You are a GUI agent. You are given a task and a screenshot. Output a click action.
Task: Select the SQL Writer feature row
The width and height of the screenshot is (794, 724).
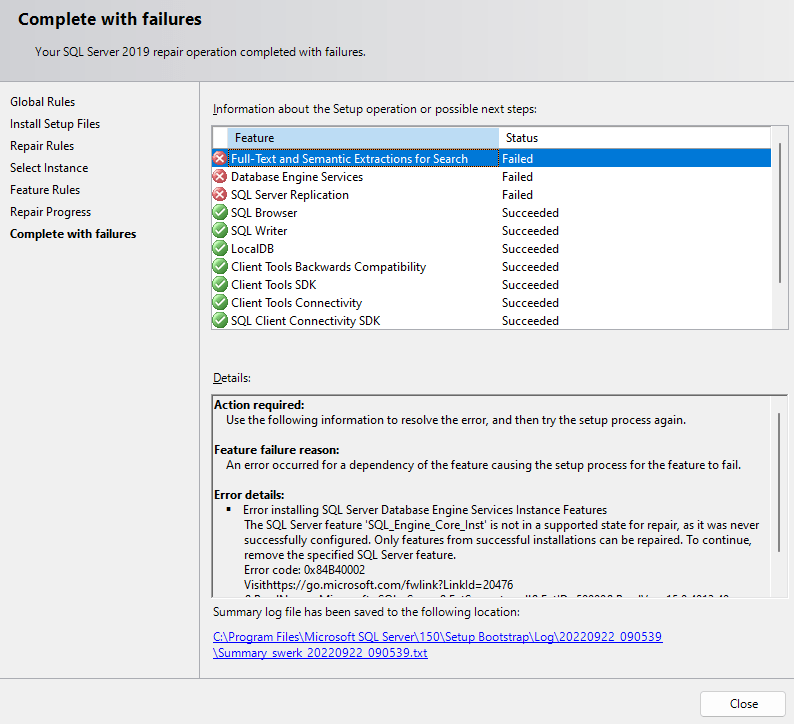click(x=492, y=230)
